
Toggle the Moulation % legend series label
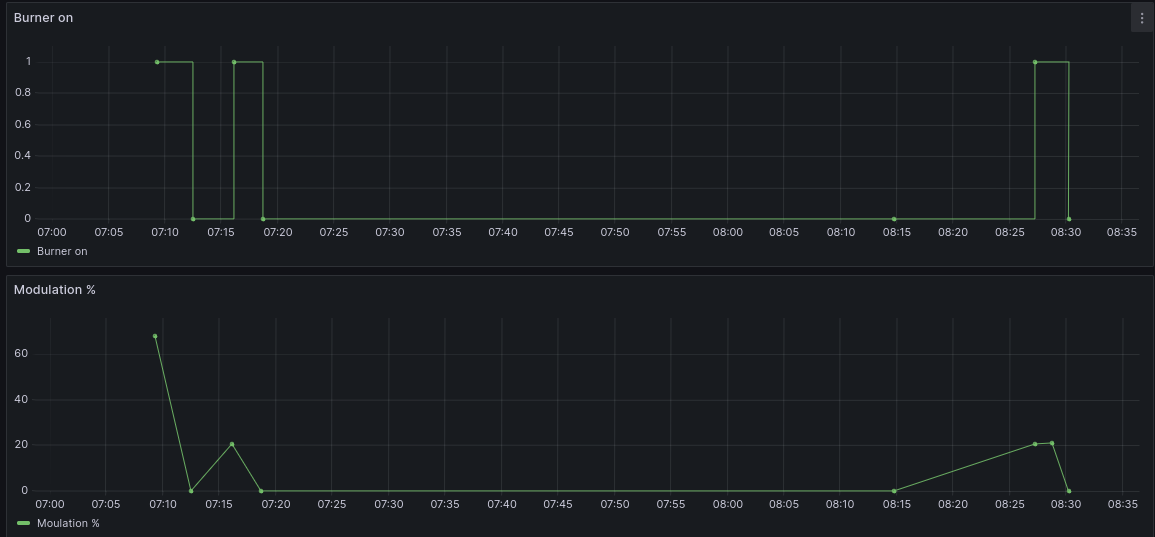coord(68,523)
